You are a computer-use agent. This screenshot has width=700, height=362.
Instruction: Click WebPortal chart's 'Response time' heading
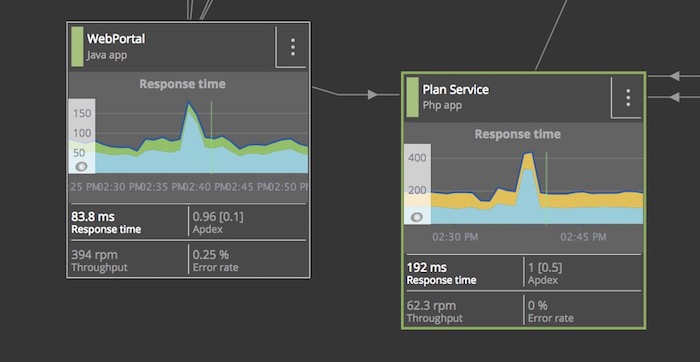182,84
